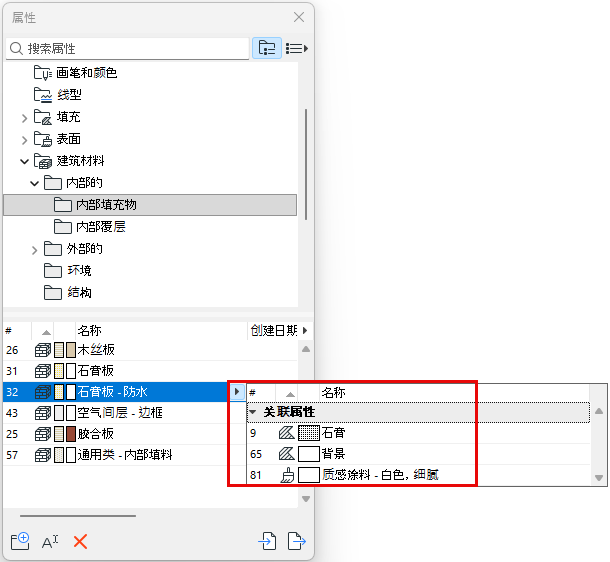Open related attributes flyout arrow for 石膏板 - 防水

click(237, 391)
